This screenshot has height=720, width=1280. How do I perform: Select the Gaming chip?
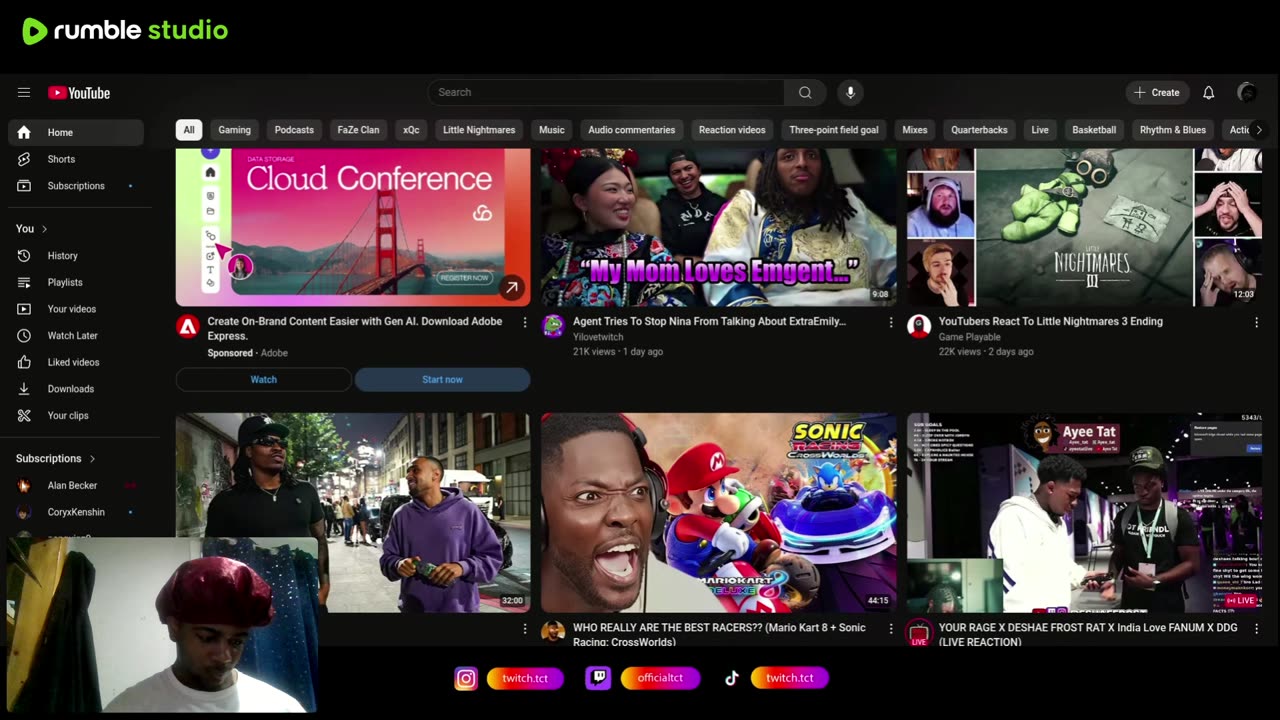235,130
